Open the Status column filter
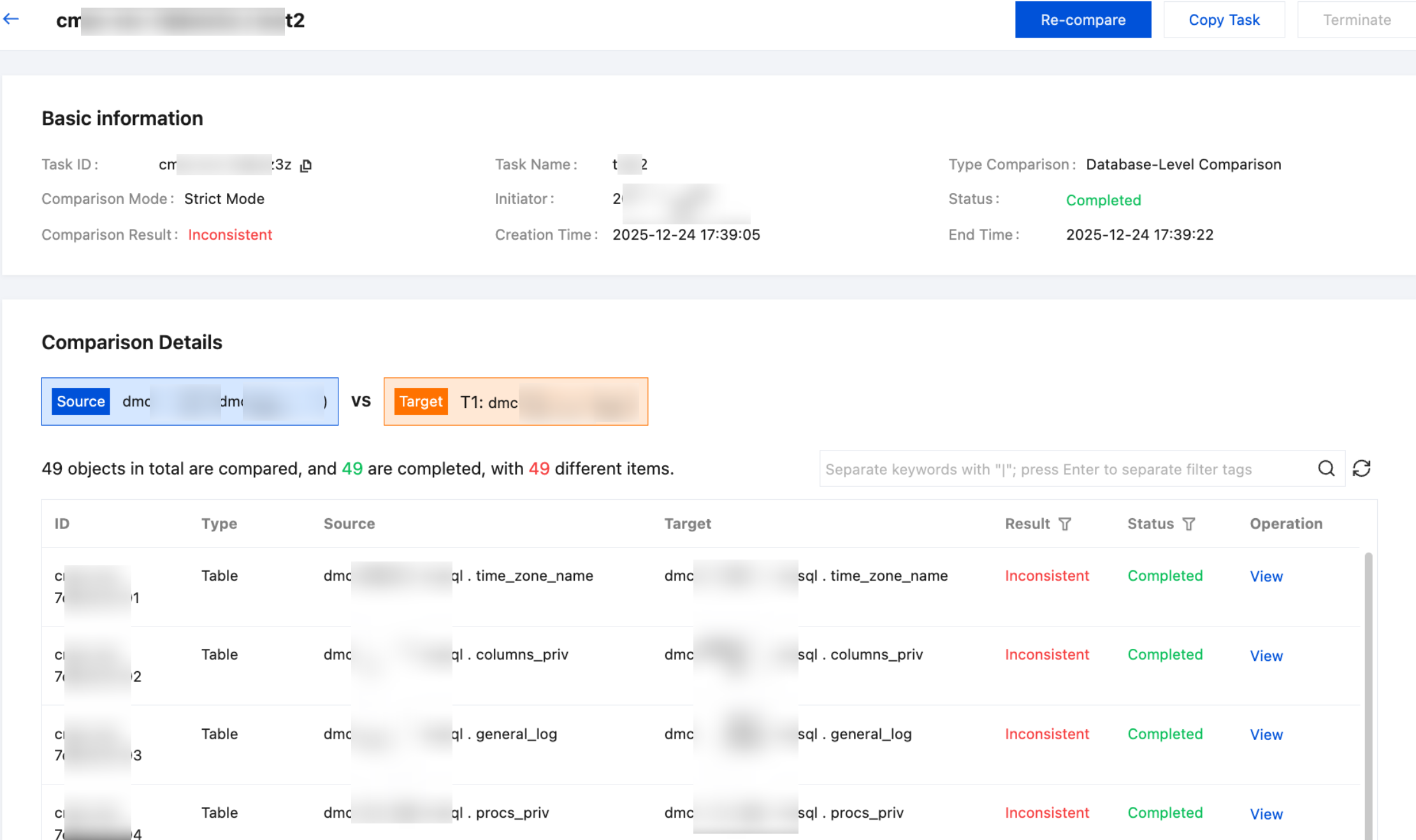The width and height of the screenshot is (1416, 840). tap(1188, 524)
